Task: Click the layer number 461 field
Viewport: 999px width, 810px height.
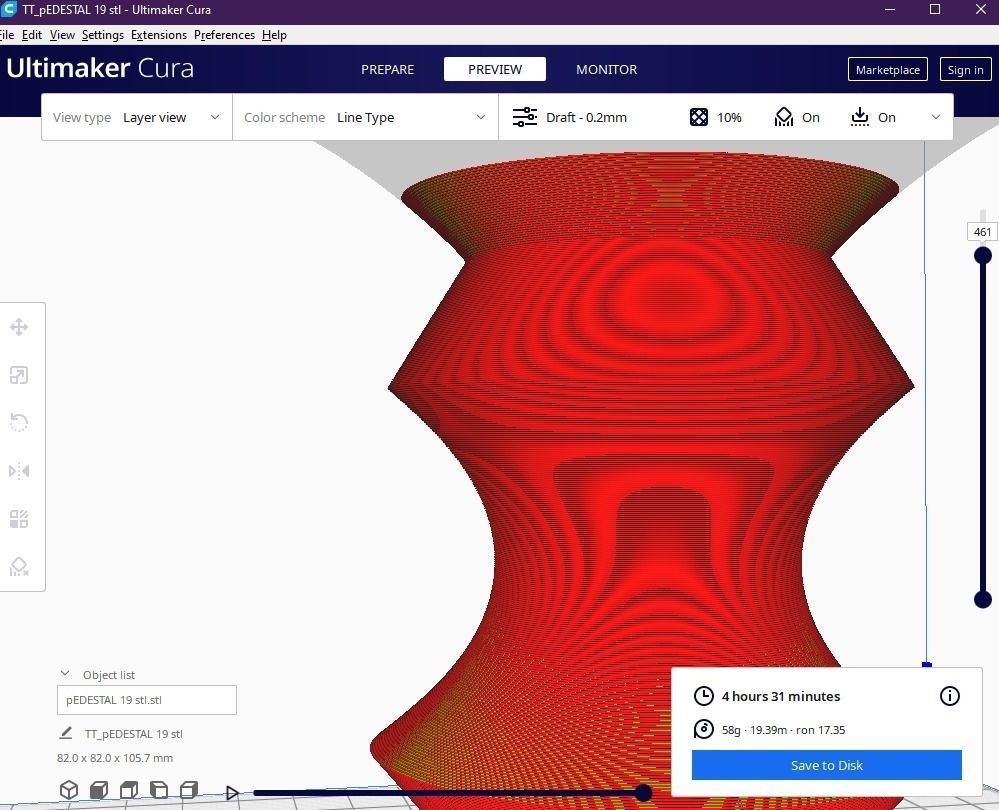Action: [982, 232]
